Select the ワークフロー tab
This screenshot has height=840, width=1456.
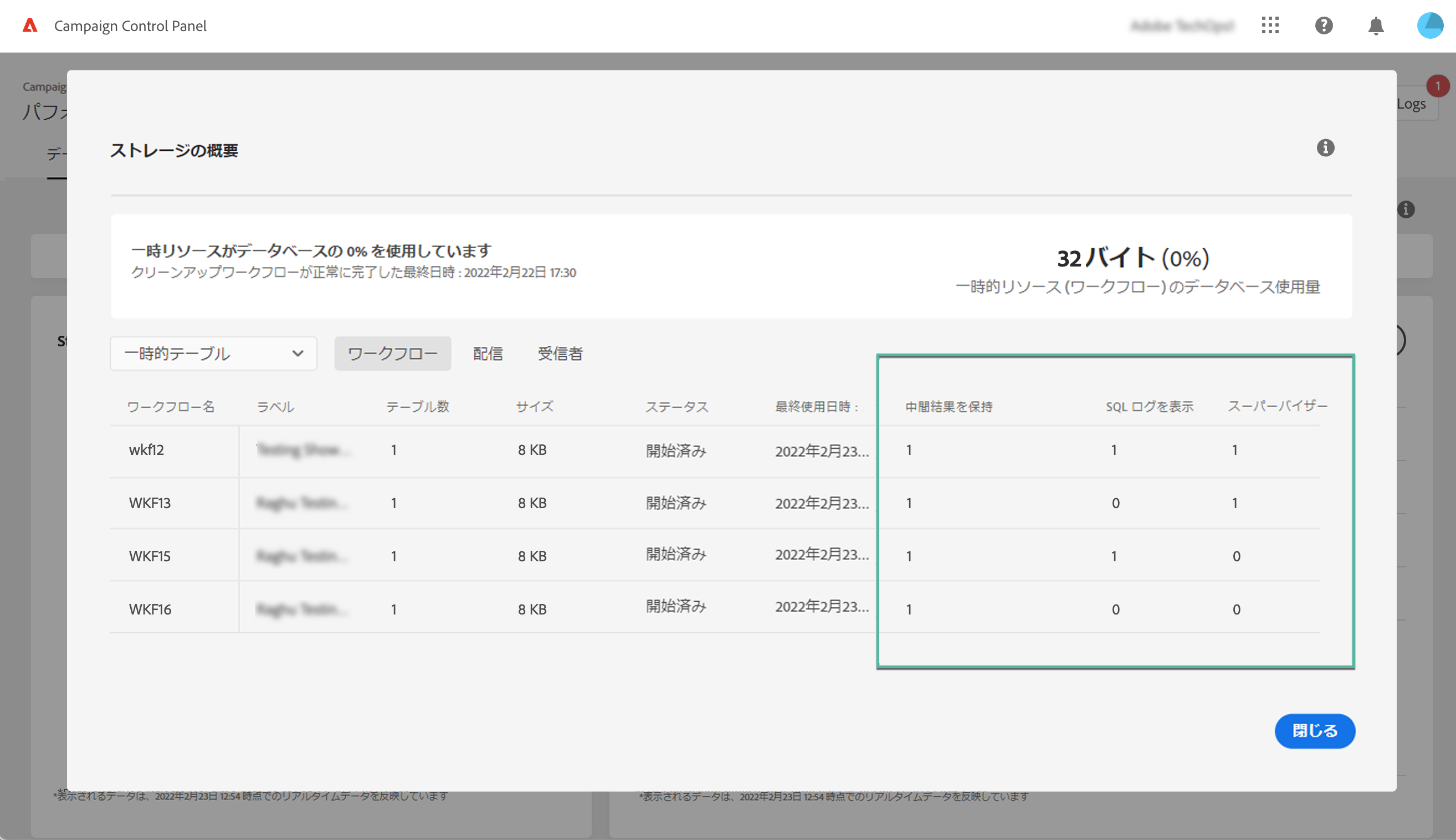pos(392,353)
